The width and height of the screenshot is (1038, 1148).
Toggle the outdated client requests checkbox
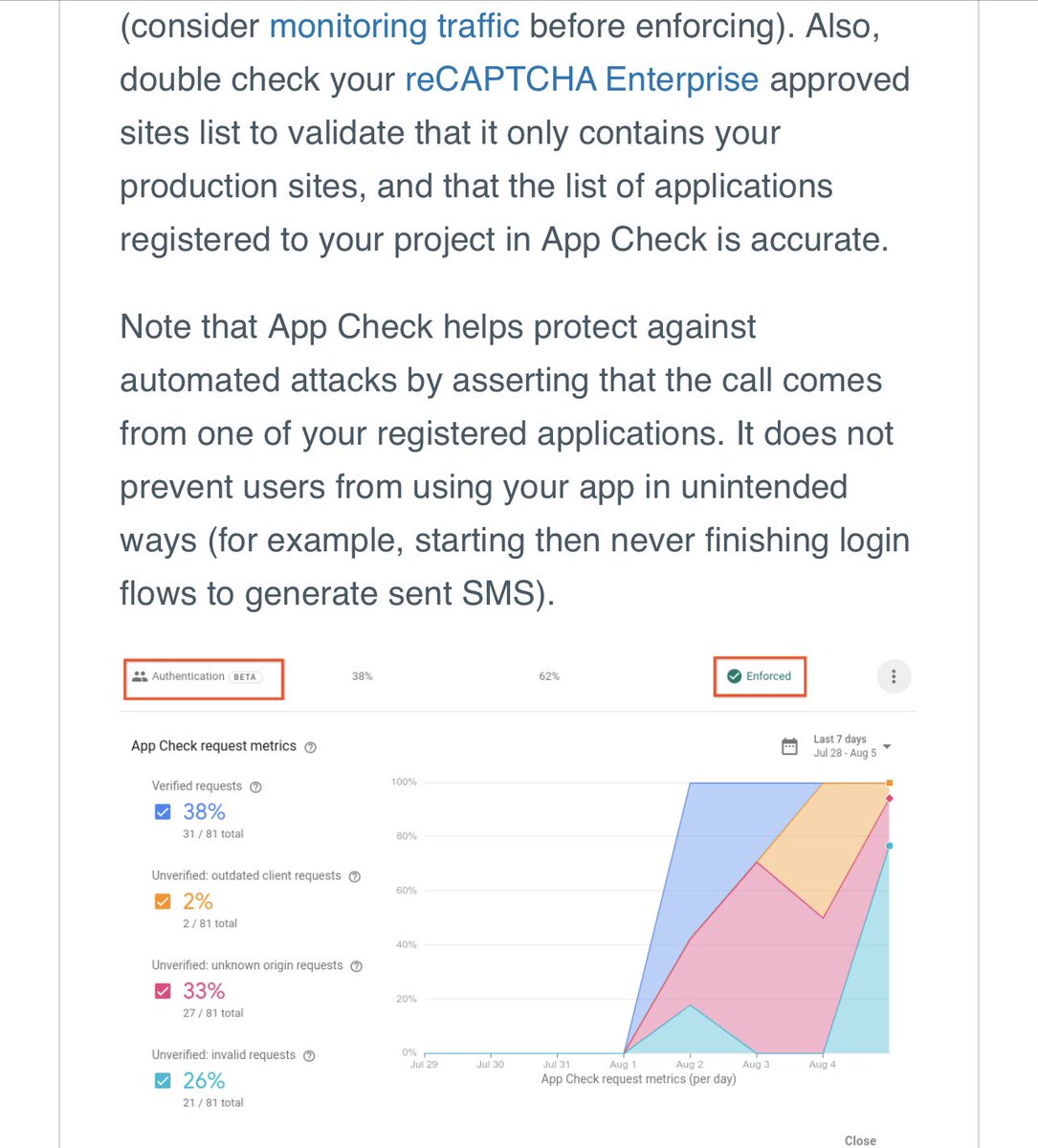click(163, 901)
